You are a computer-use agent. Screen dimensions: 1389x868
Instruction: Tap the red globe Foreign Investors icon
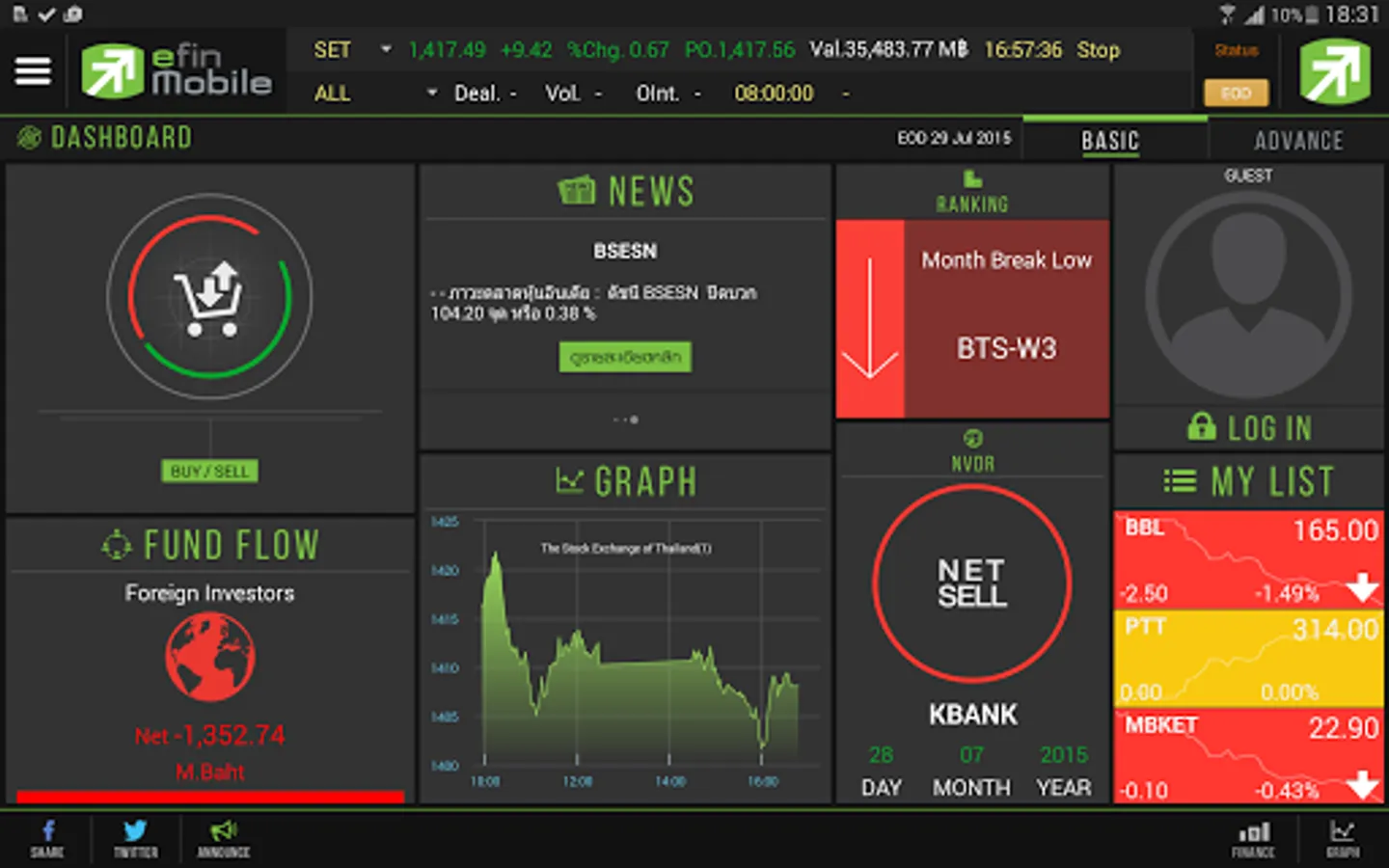[x=209, y=657]
